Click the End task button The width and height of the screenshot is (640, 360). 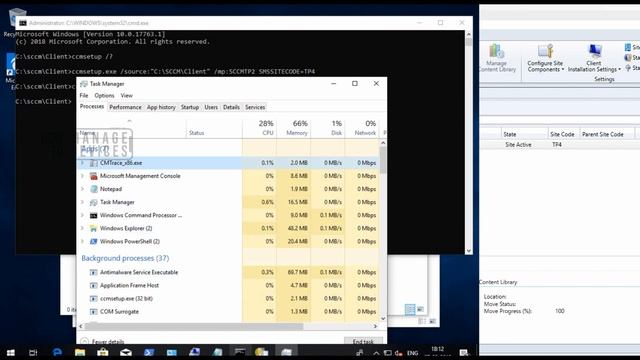pos(363,341)
